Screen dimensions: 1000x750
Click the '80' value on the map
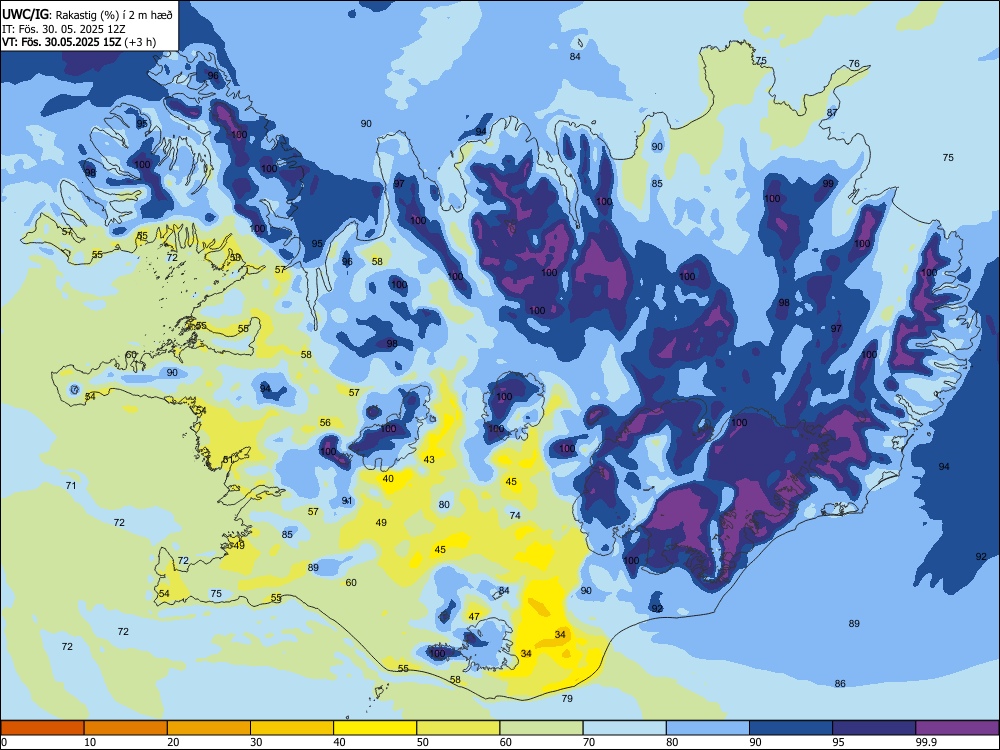(445, 504)
